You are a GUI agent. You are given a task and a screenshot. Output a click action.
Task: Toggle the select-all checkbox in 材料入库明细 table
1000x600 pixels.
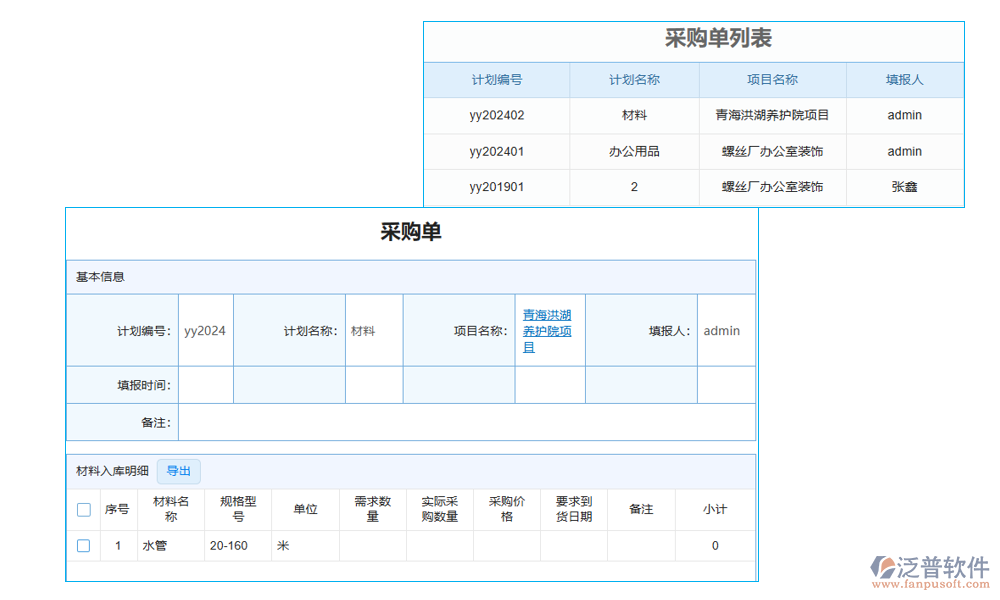tap(84, 509)
